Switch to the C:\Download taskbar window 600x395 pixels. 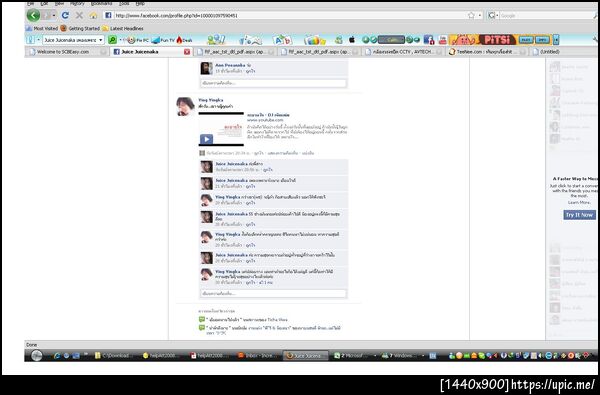click(x=112, y=356)
